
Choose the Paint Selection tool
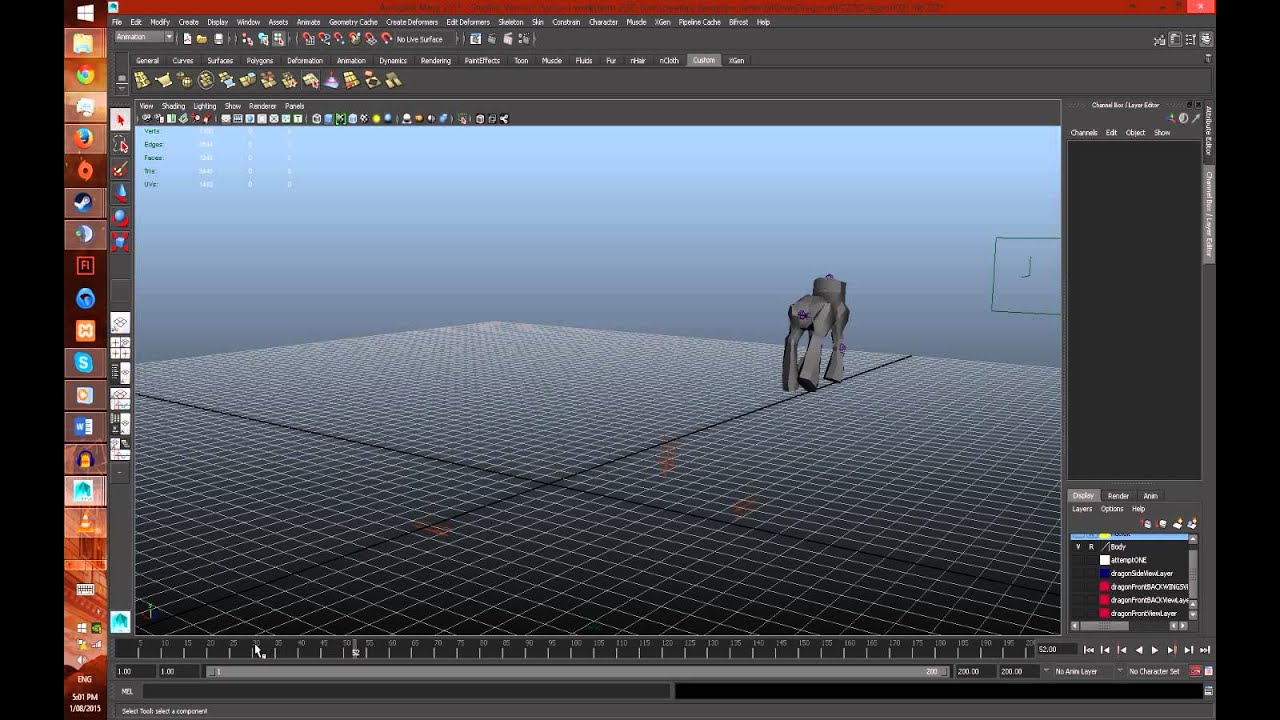120,169
